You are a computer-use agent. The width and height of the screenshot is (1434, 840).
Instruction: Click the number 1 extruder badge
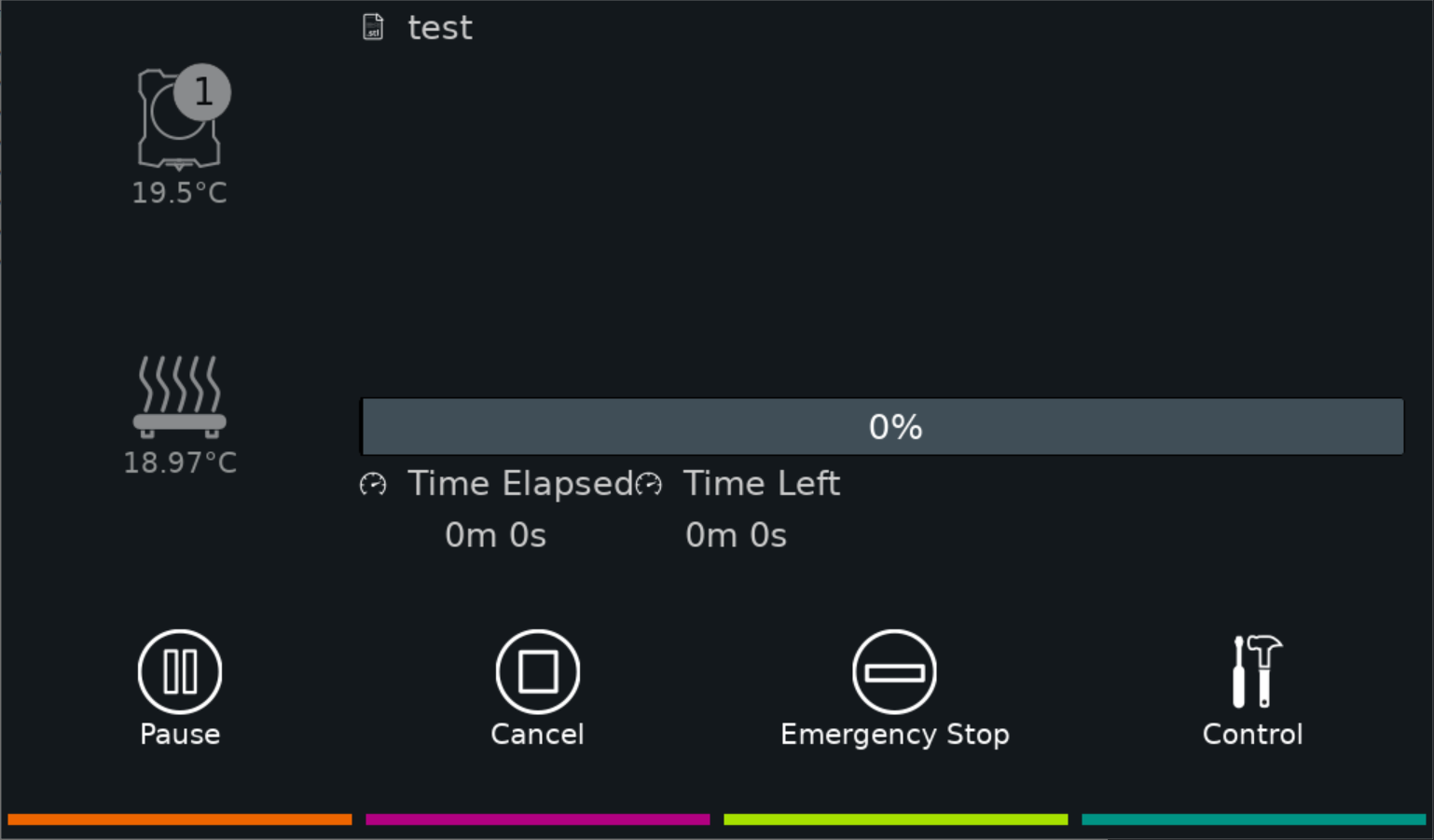[x=202, y=92]
